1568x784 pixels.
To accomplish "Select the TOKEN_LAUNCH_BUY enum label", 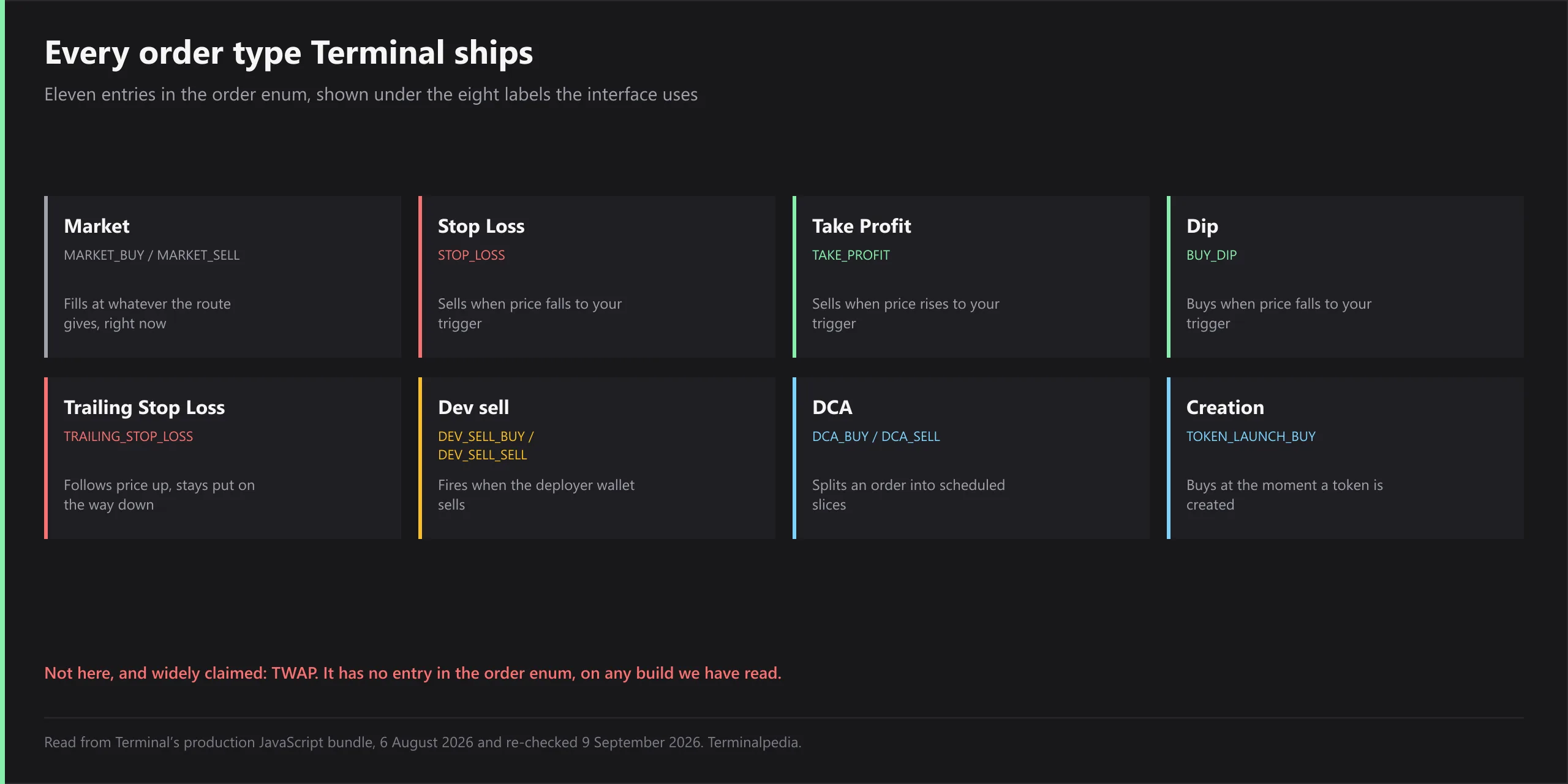I will point(1251,436).
